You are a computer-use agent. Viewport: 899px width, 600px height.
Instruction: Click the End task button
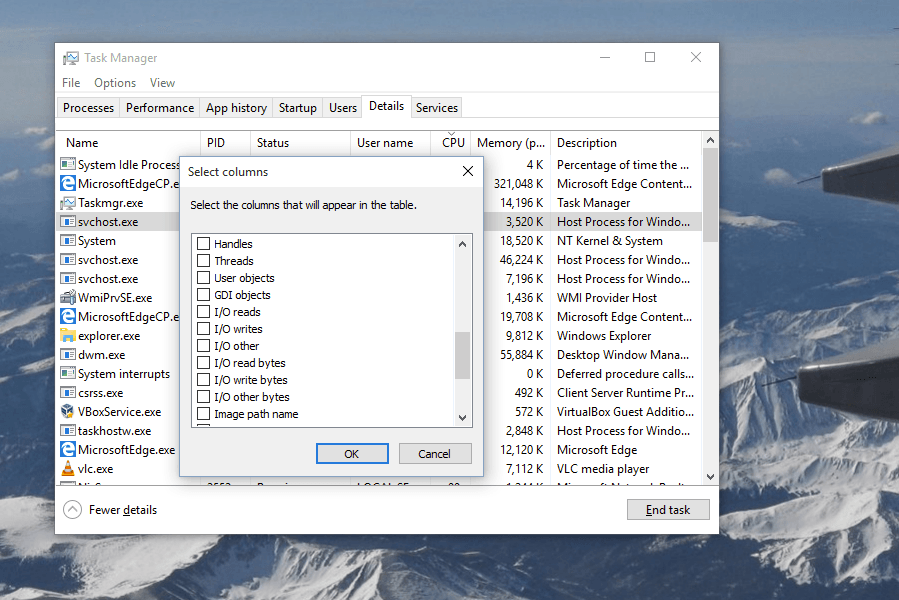(x=668, y=509)
